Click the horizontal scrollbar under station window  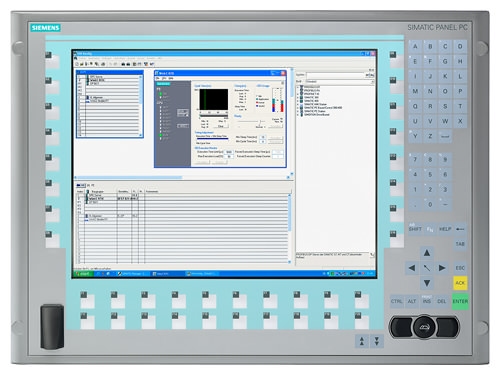pyautogui.click(x=182, y=177)
